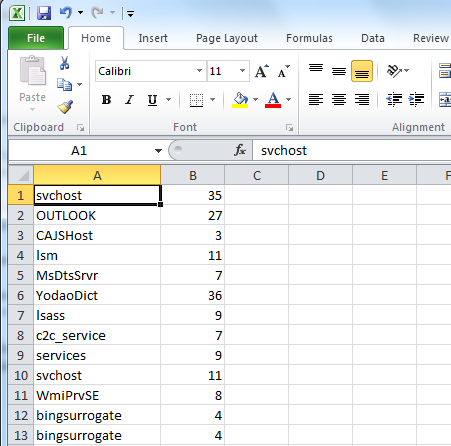Open underline style dropdown
451x446 pixels.
coord(169,100)
